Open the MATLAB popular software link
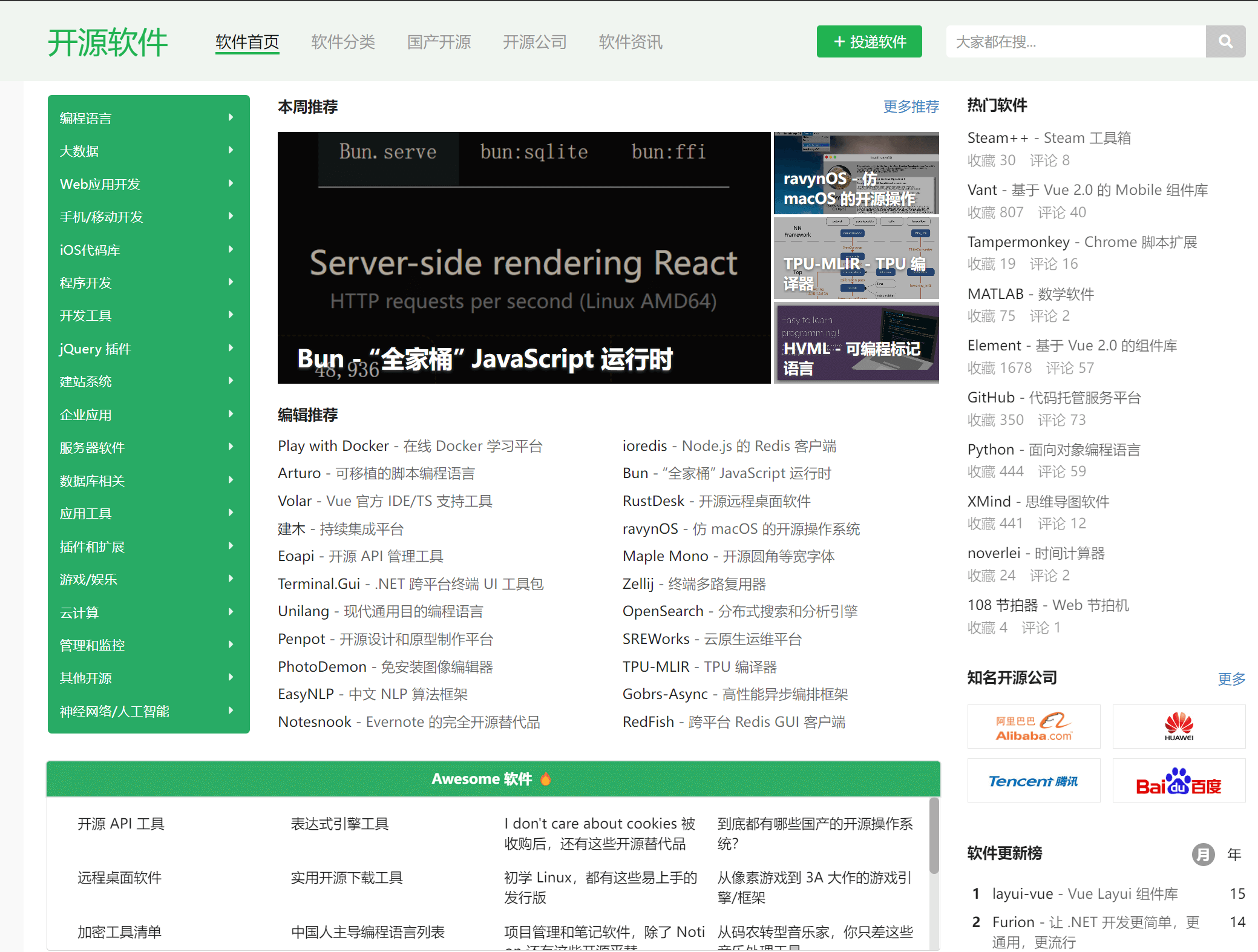1258x952 pixels. coord(1030,294)
